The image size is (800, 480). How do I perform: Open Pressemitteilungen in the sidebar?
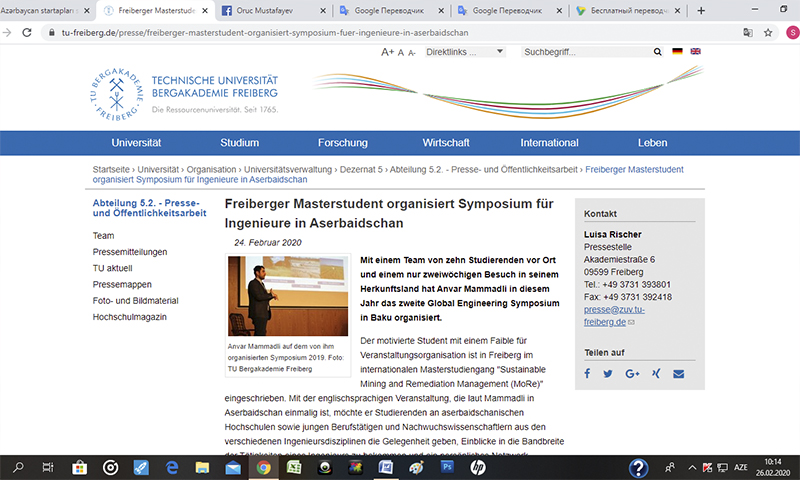pyautogui.click(x=130, y=252)
